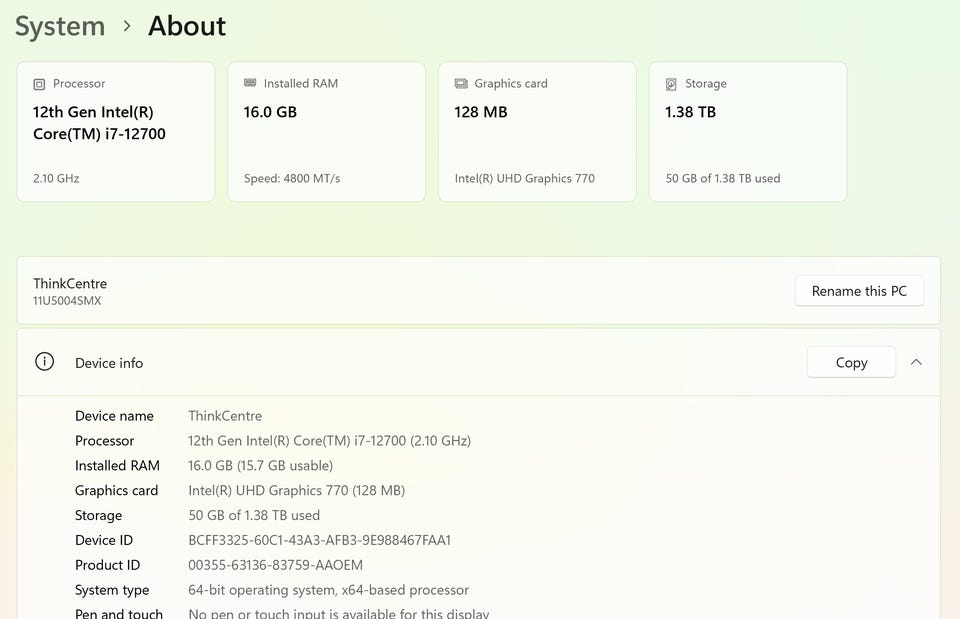The height and width of the screenshot is (619, 960).
Task: Click the Installed RAM memory icon
Action: point(250,83)
